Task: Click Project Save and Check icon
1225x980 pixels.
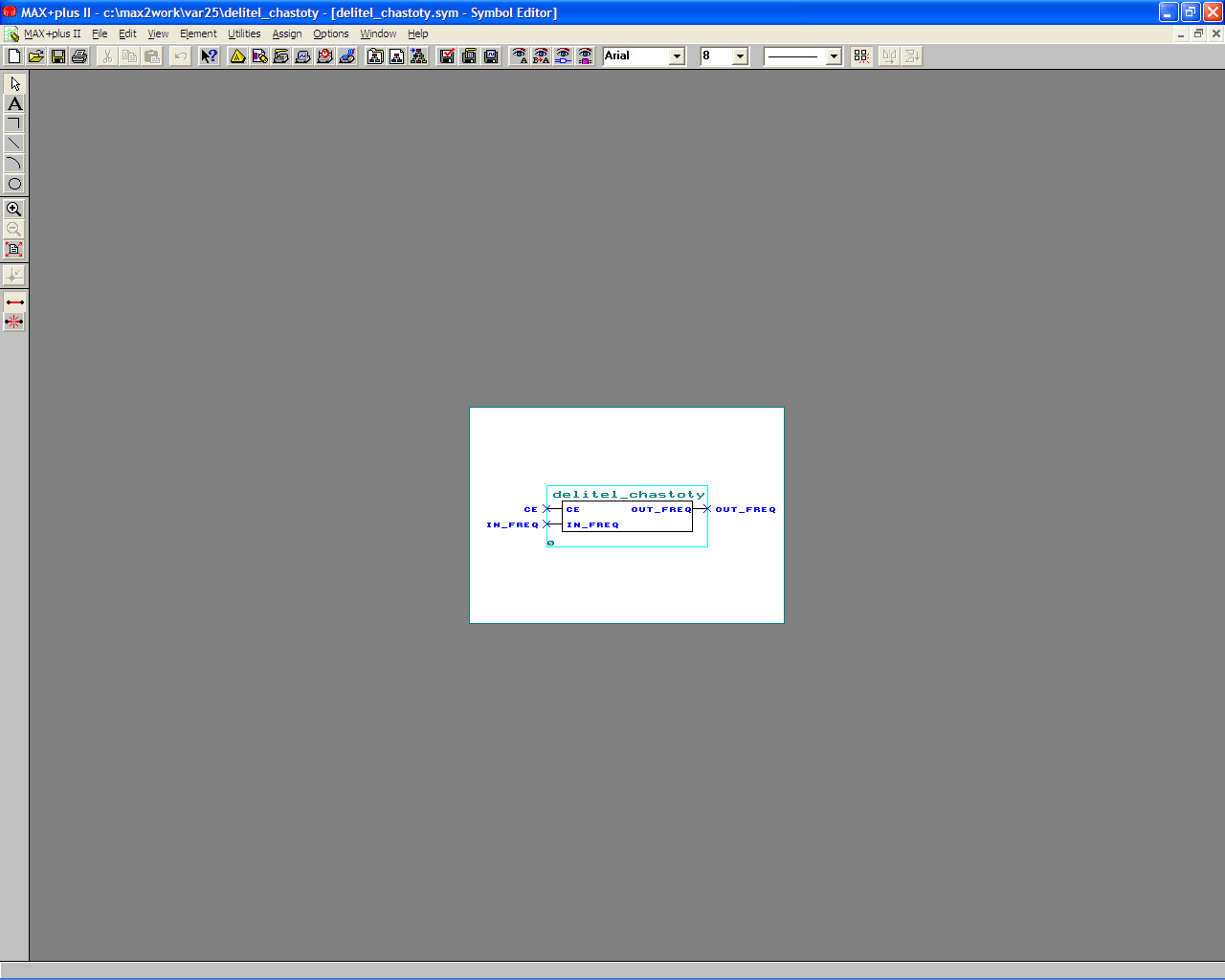Action: 447,56
